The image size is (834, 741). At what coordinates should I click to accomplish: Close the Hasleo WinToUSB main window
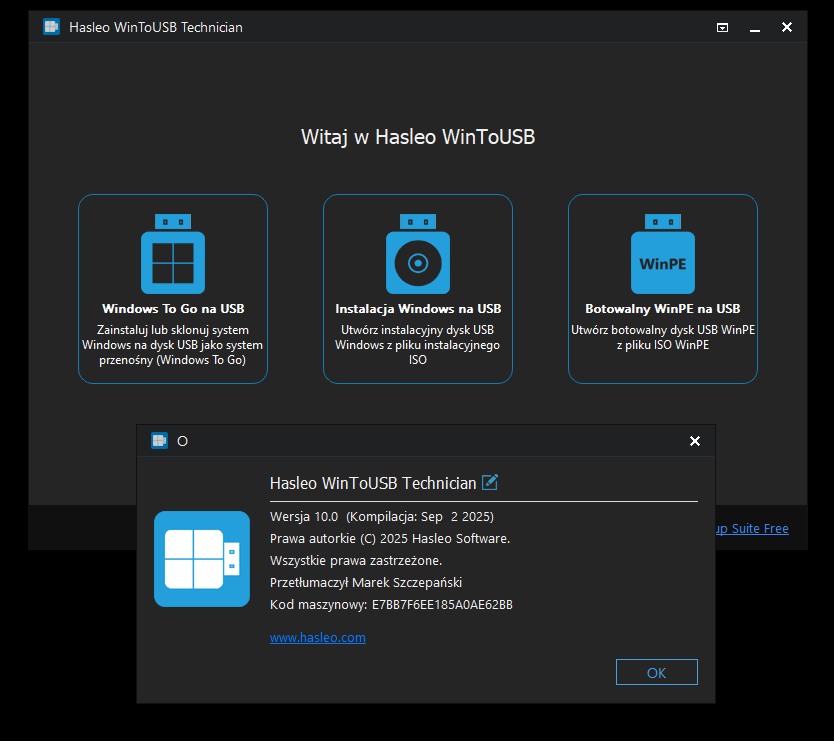coord(787,27)
